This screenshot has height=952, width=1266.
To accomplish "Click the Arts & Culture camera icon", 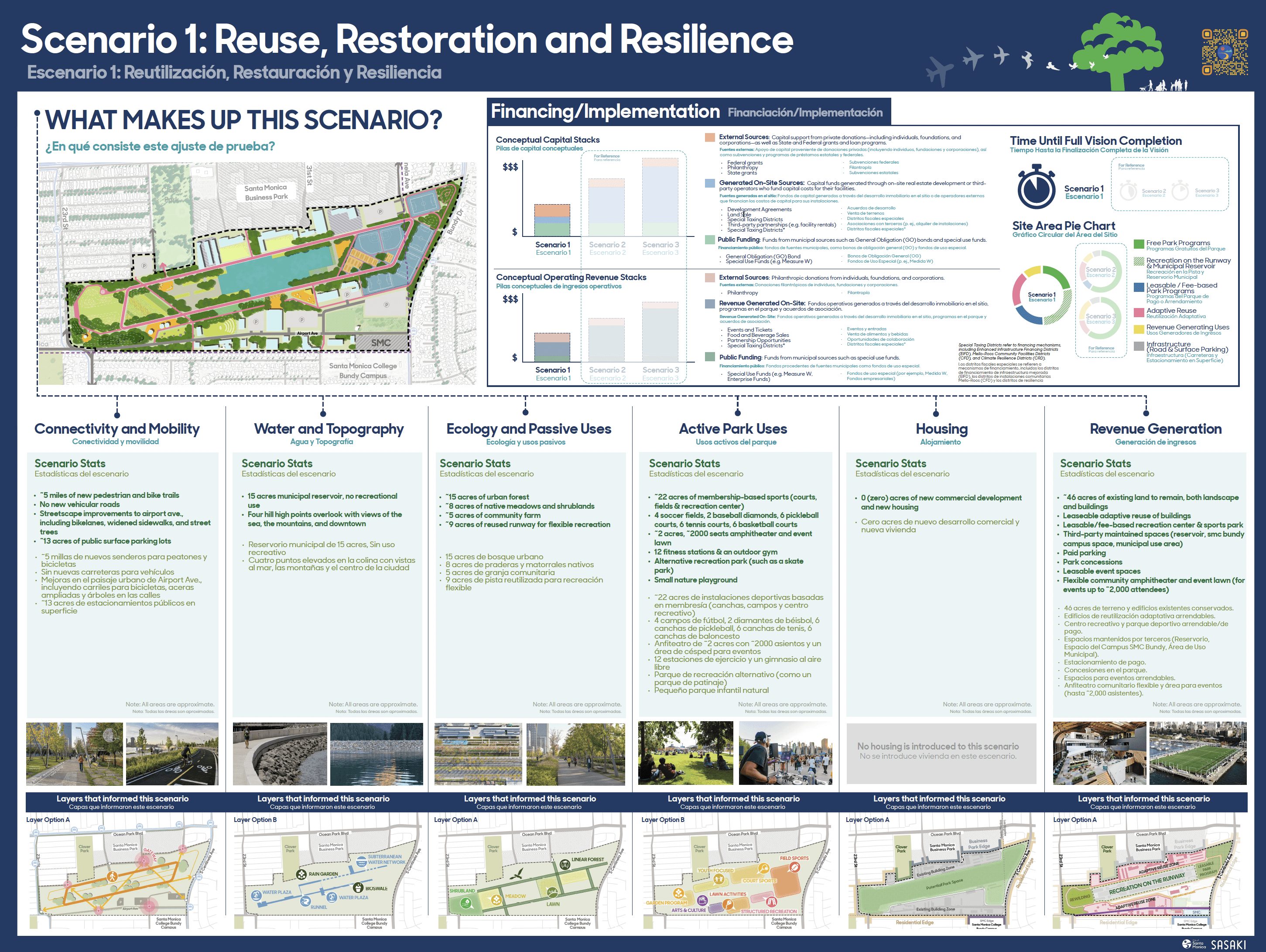I will coord(702,901).
